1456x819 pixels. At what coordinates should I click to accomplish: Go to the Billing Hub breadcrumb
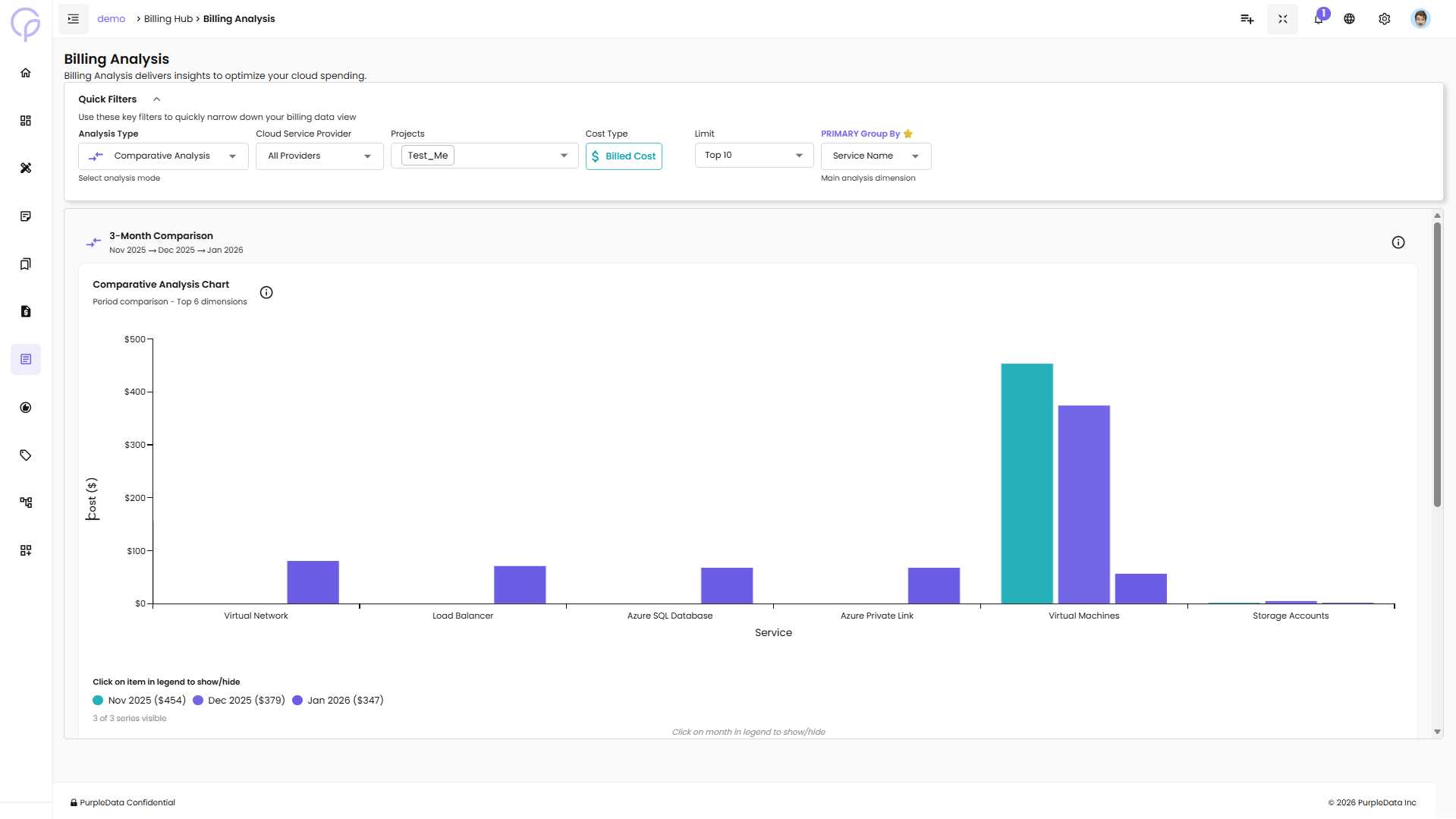coord(168,19)
